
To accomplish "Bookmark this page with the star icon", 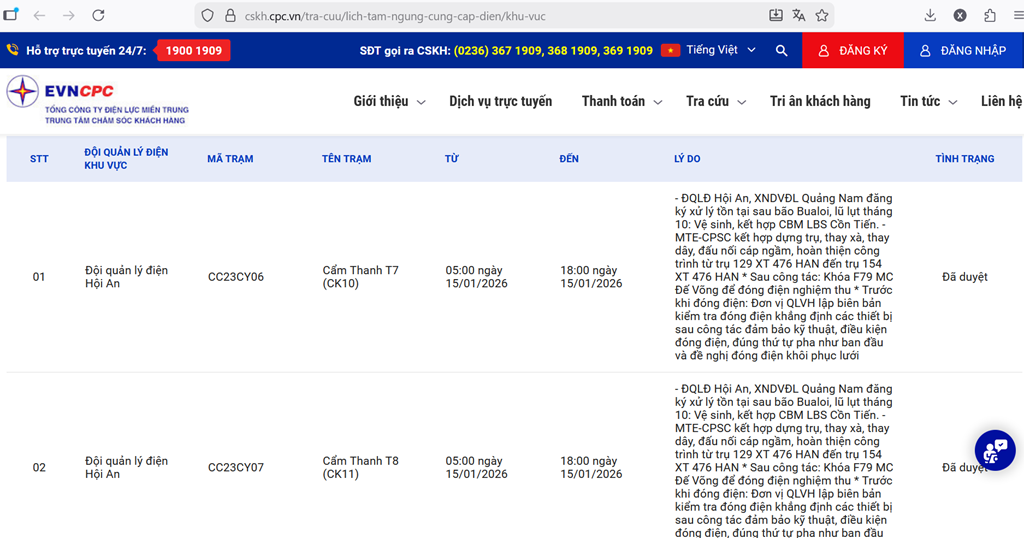I will pyautogui.click(x=822, y=16).
